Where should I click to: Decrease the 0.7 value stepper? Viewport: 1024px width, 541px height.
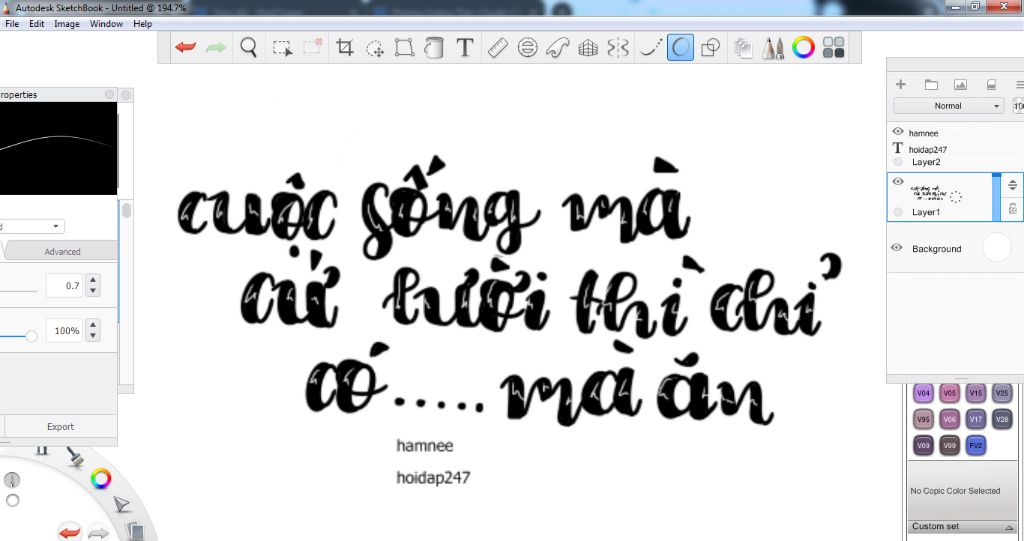tap(93, 291)
